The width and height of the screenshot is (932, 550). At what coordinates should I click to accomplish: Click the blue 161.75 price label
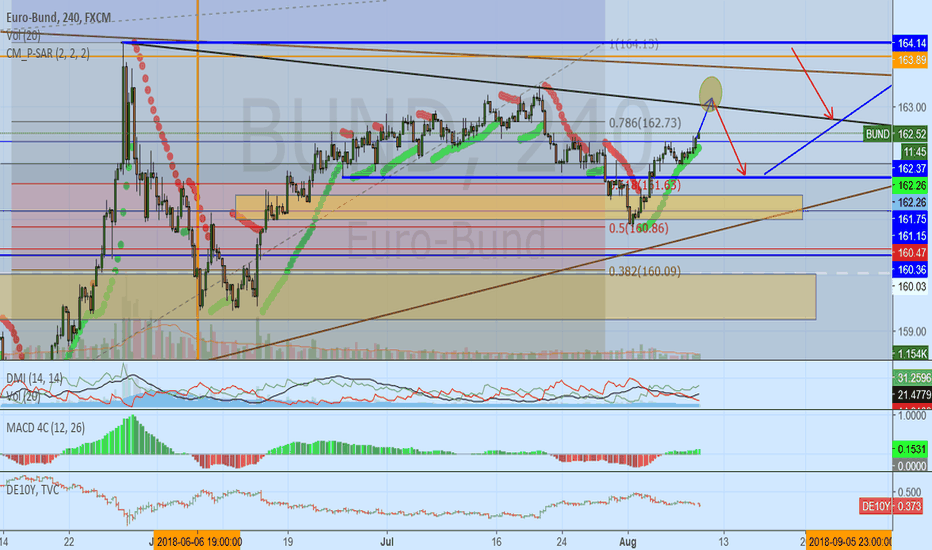coord(911,219)
